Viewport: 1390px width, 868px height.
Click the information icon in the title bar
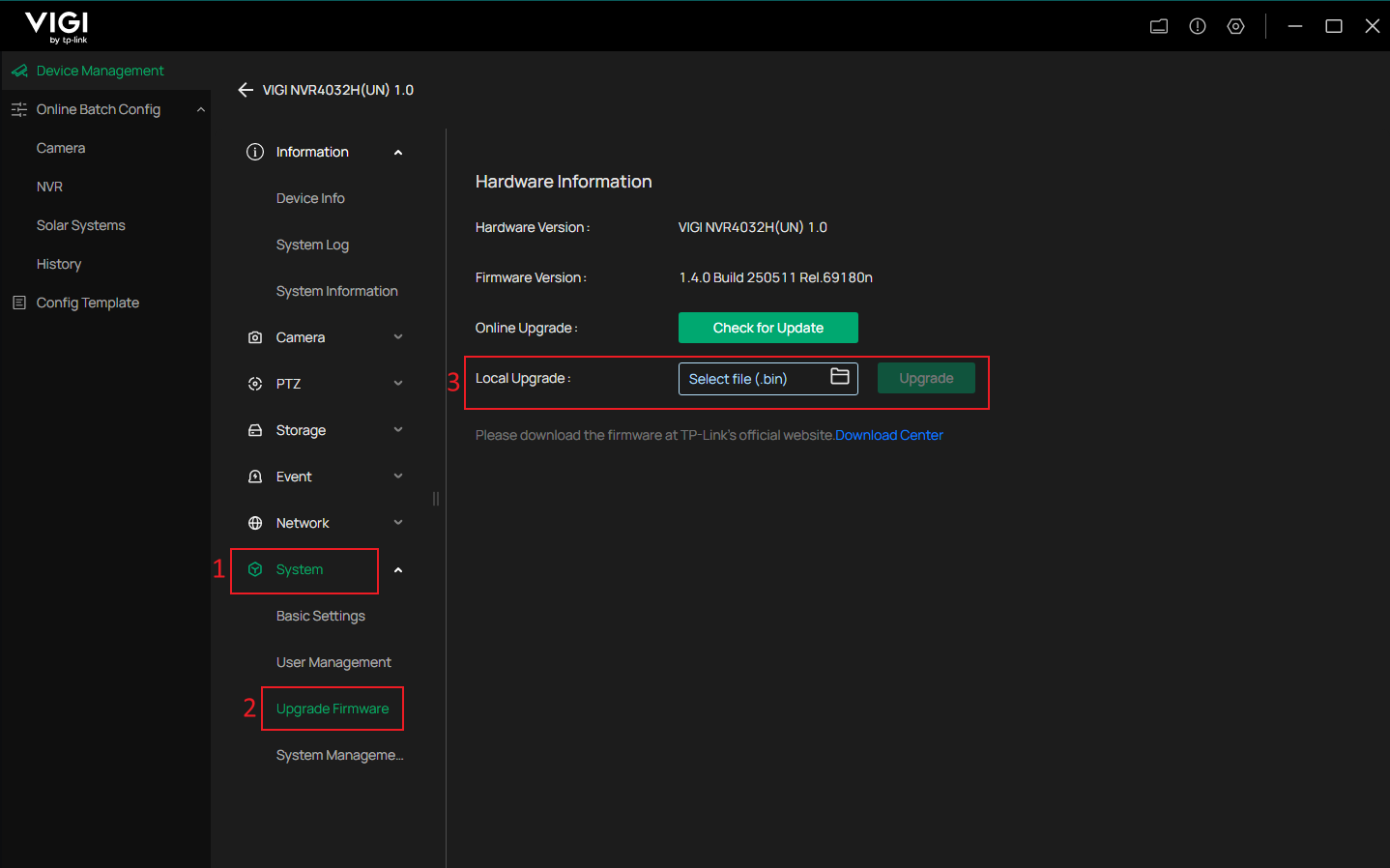[1197, 26]
